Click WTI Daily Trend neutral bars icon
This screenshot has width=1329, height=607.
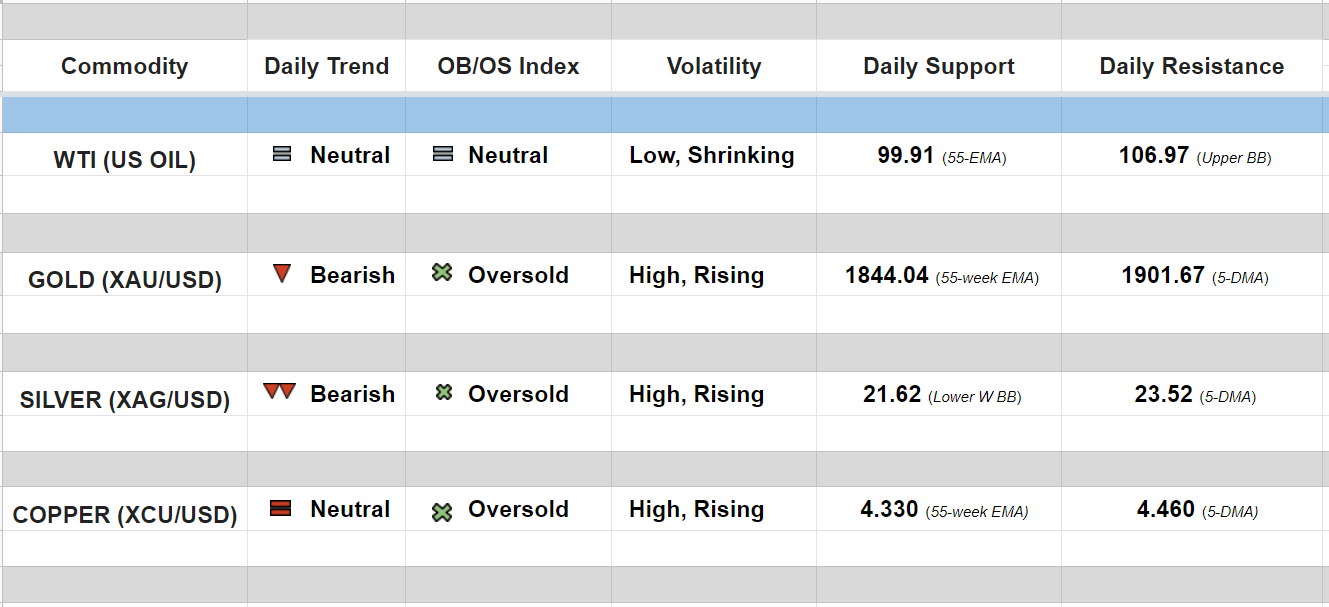click(x=282, y=155)
